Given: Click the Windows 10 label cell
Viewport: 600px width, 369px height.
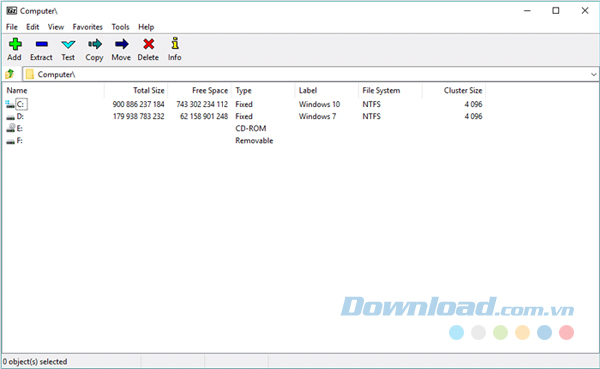Looking at the screenshot, I should click(320, 104).
